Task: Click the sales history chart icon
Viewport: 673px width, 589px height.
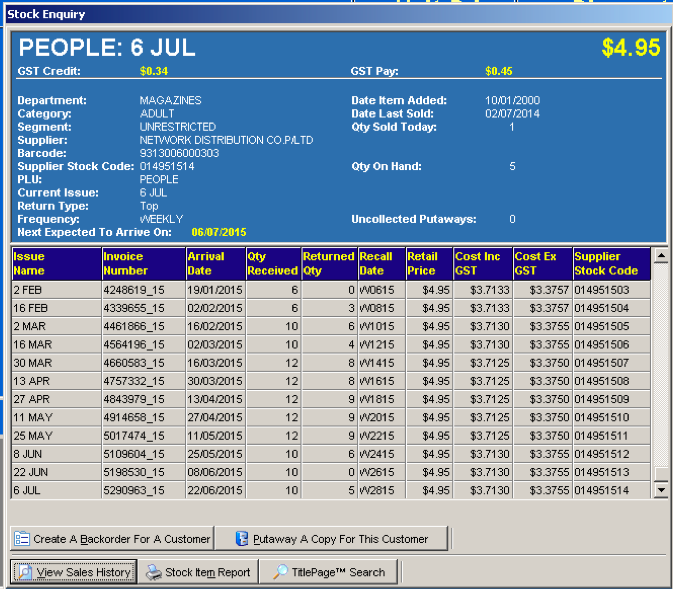Action: [24, 572]
